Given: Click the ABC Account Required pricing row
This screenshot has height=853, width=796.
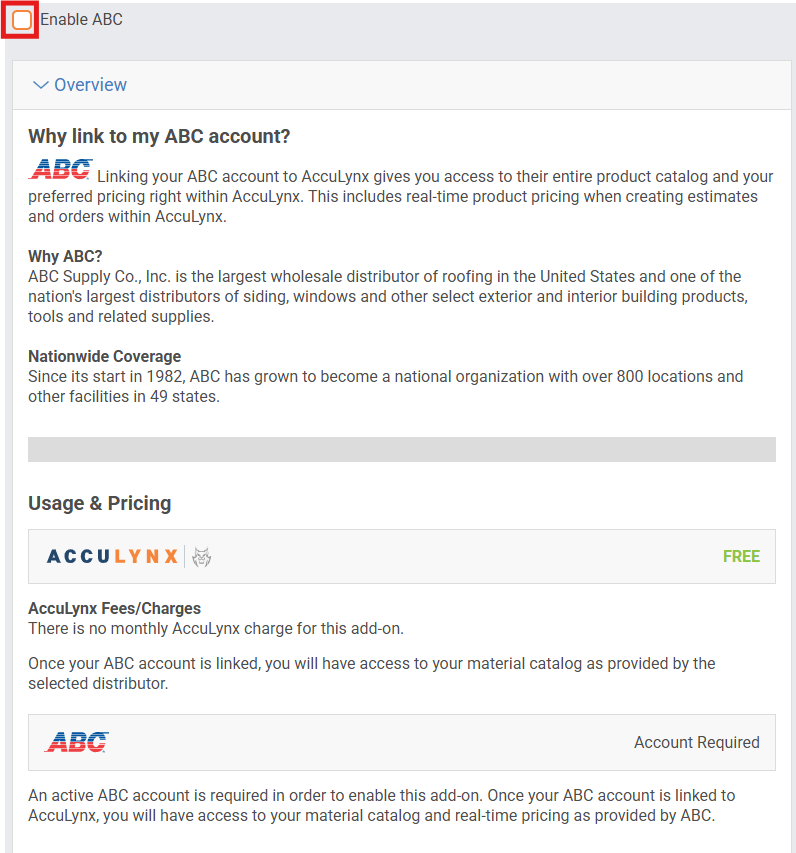Looking at the screenshot, I should [x=402, y=743].
